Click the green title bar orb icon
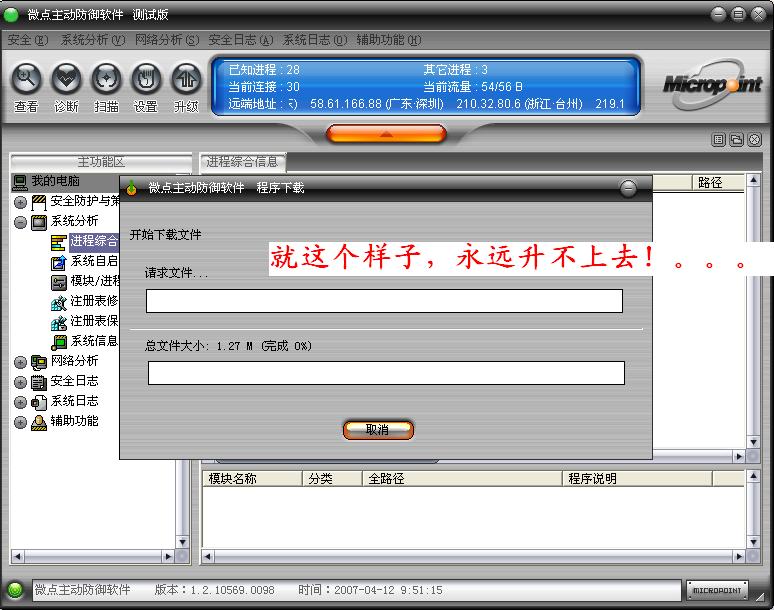Viewport: 774px width, 610px height. tap(11, 15)
